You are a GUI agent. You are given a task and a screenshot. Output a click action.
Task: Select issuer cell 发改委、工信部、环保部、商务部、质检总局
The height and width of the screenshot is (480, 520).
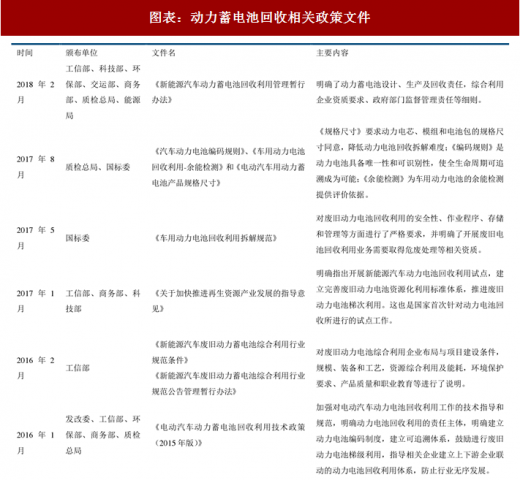point(103,435)
